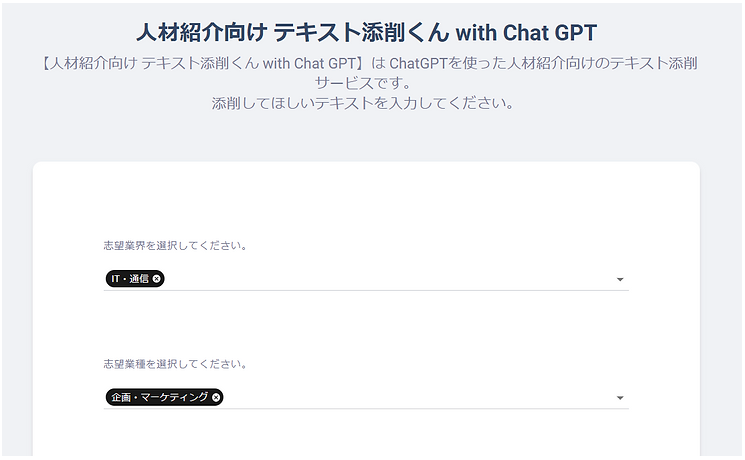Click the 志望業界を選択してください label
Image resolution: width=745 pixels, height=460 pixels.
tap(175, 245)
